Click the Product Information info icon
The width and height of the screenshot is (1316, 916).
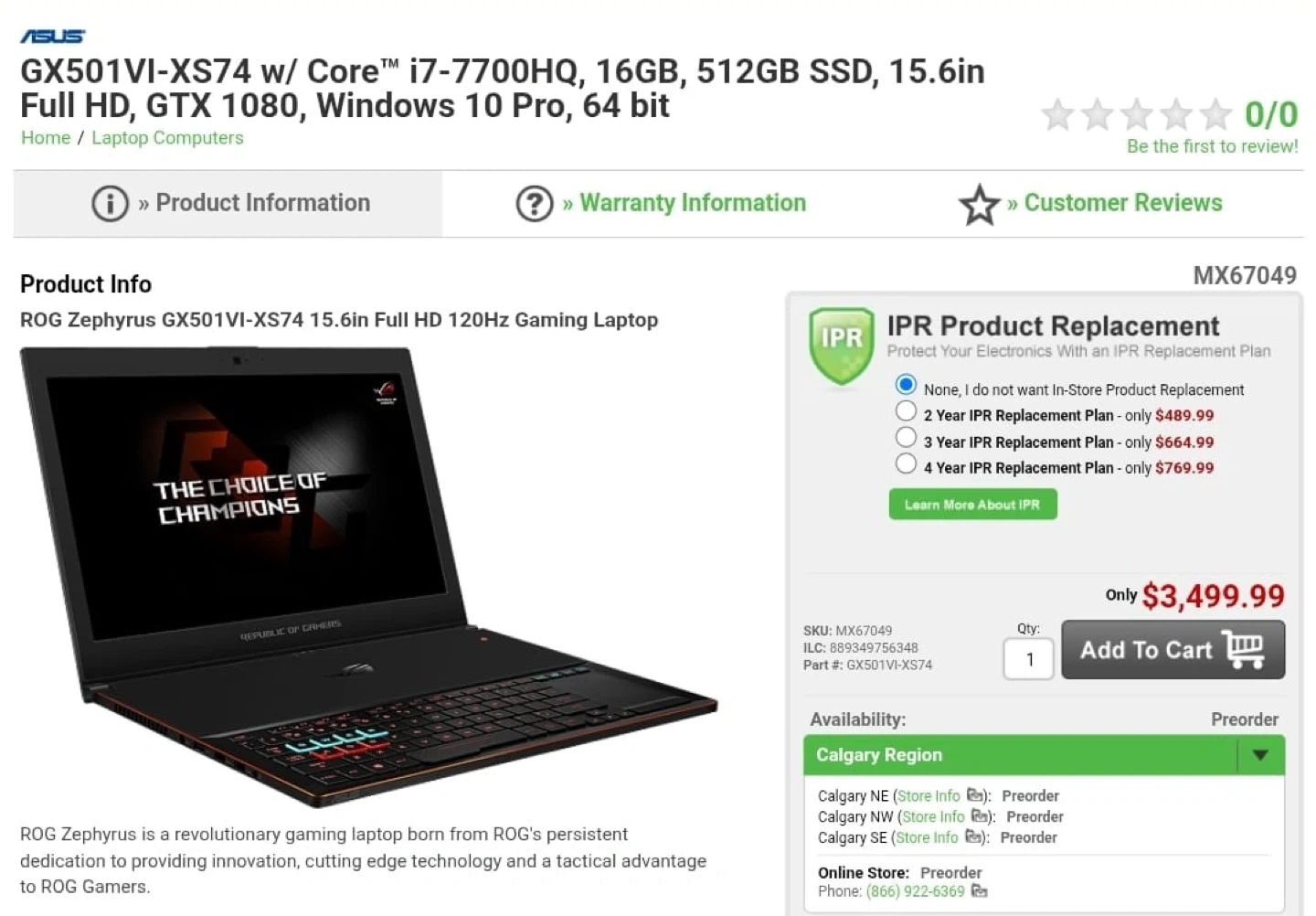coord(110,203)
